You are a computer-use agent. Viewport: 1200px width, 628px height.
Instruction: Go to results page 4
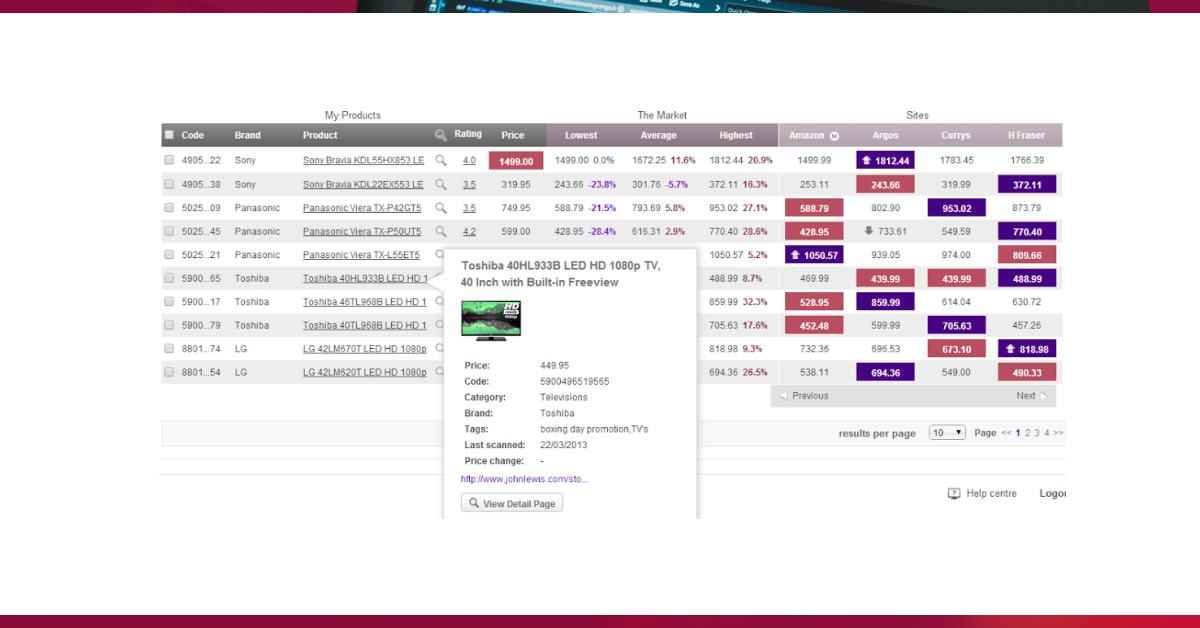pos(1046,433)
